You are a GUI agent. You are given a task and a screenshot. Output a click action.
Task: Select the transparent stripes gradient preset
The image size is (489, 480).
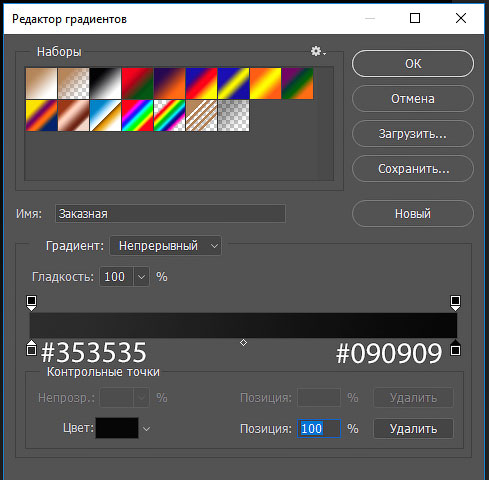[x=201, y=116]
